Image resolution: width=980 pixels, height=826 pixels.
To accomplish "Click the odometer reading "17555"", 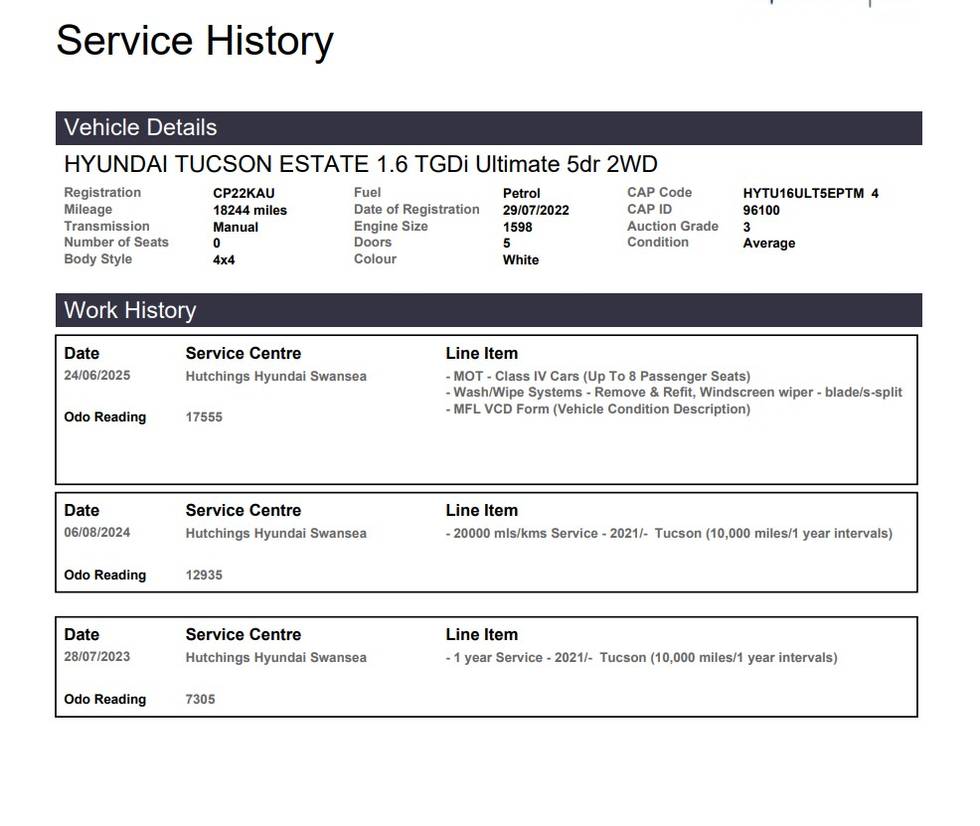I will point(204,417).
